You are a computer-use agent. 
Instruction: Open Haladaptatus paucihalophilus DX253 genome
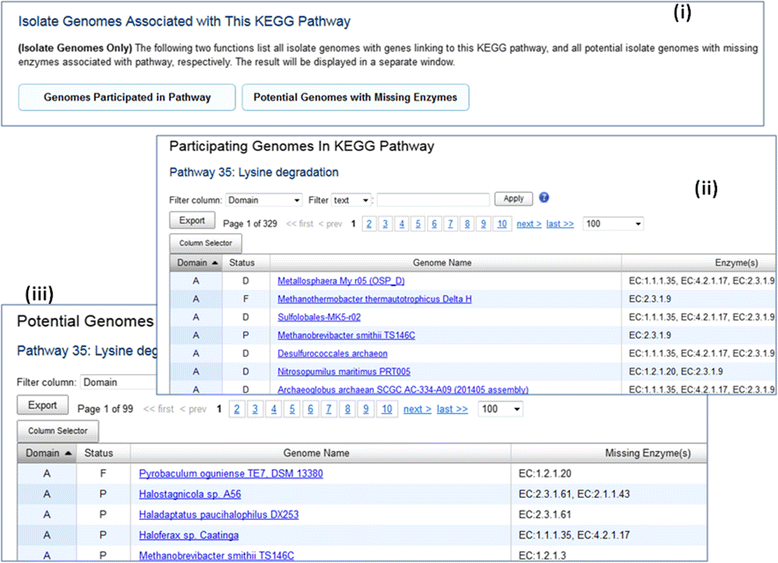219,515
